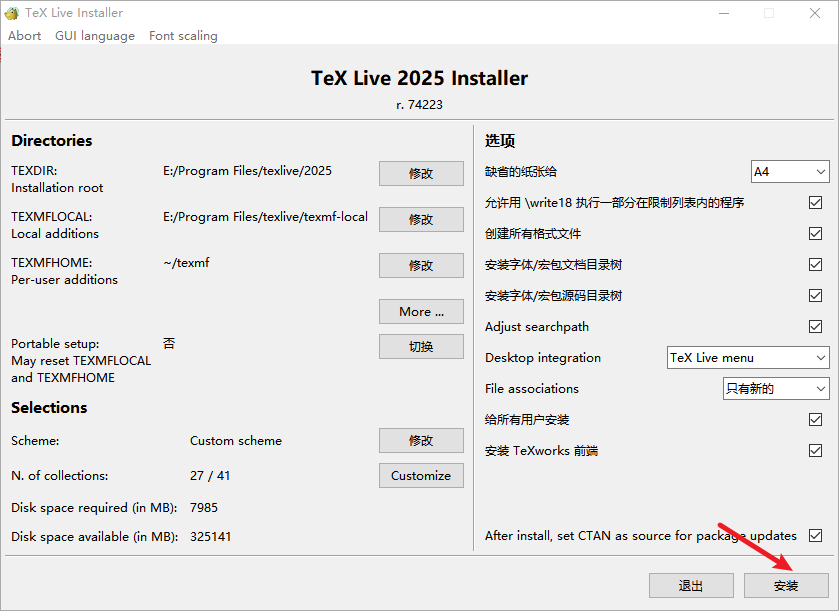Click the Custom scheme value text
Viewport: 839px width, 611px height.
(236, 441)
